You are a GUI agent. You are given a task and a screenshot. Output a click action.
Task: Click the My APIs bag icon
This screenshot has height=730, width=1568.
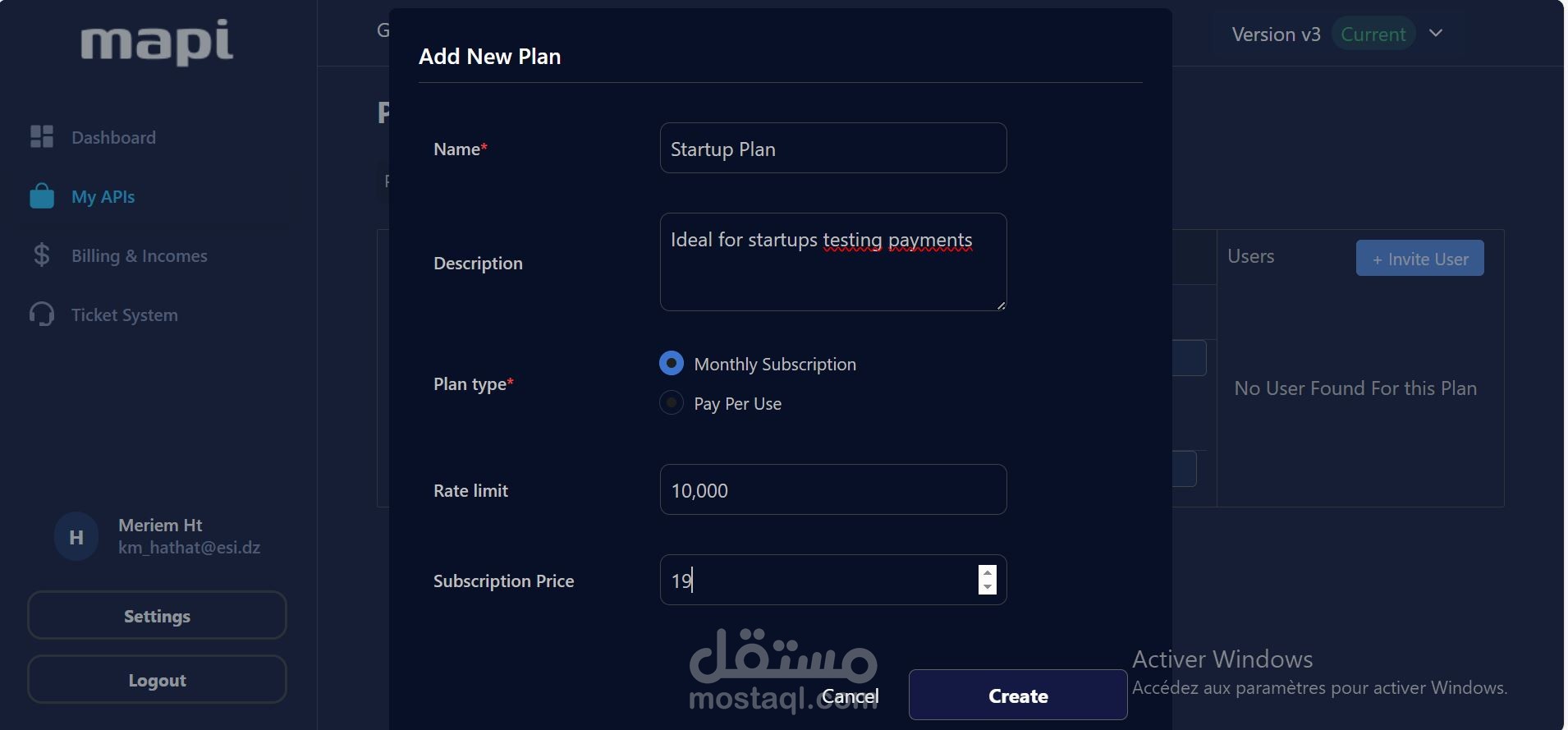(42, 196)
